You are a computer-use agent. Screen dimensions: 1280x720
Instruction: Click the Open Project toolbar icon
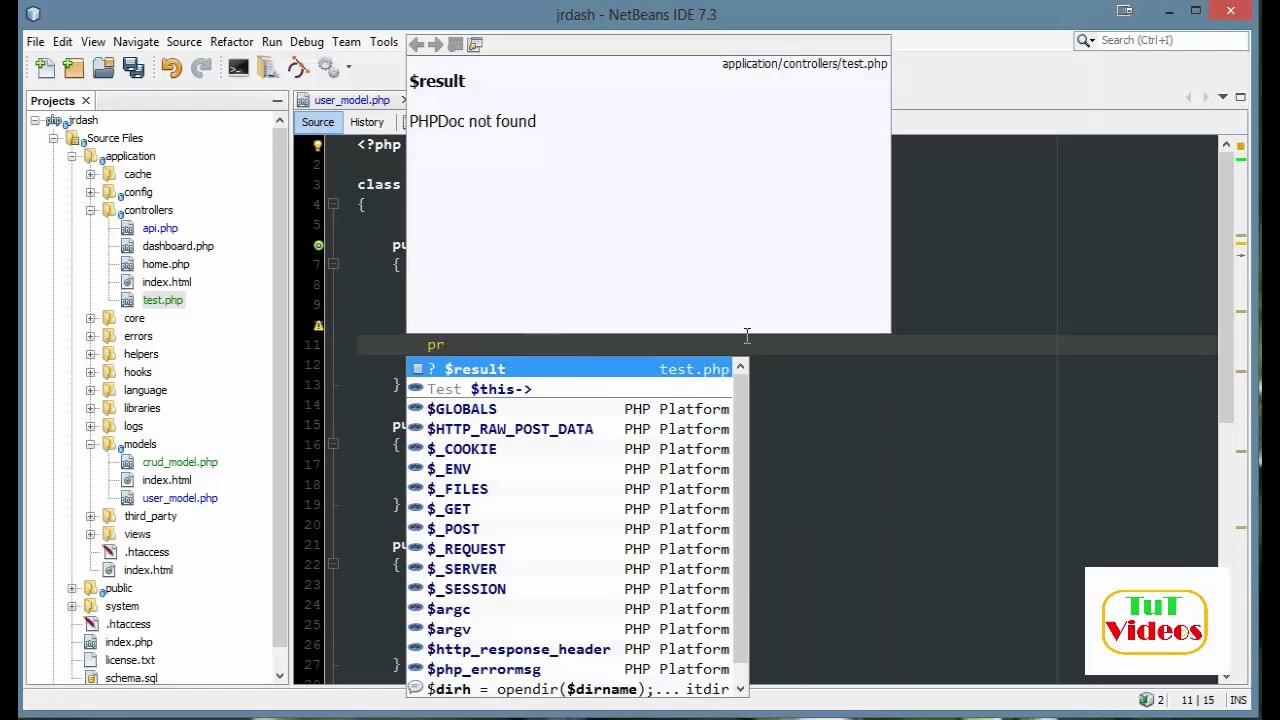(103, 67)
